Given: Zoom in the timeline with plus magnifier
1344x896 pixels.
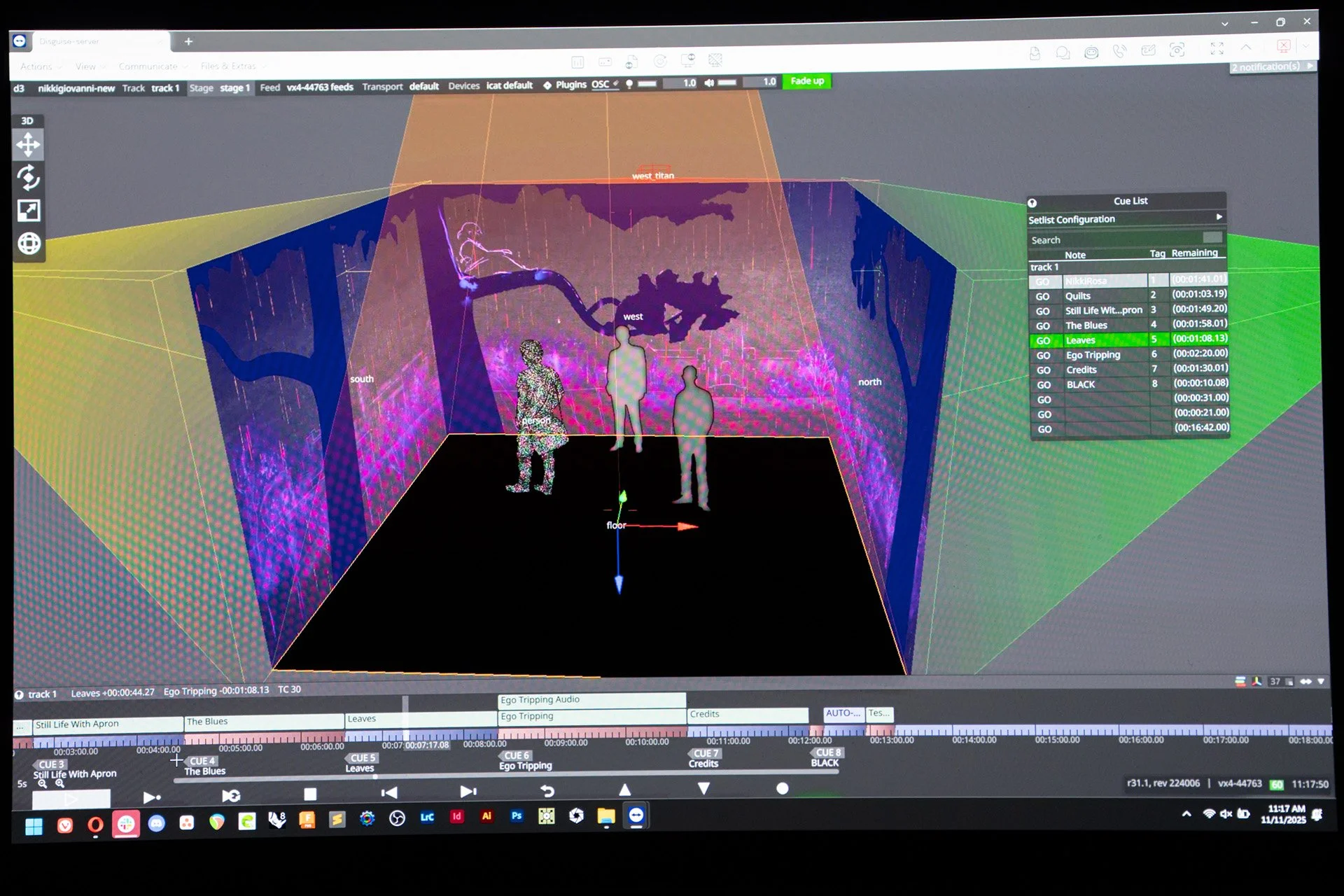Looking at the screenshot, I should [x=59, y=784].
